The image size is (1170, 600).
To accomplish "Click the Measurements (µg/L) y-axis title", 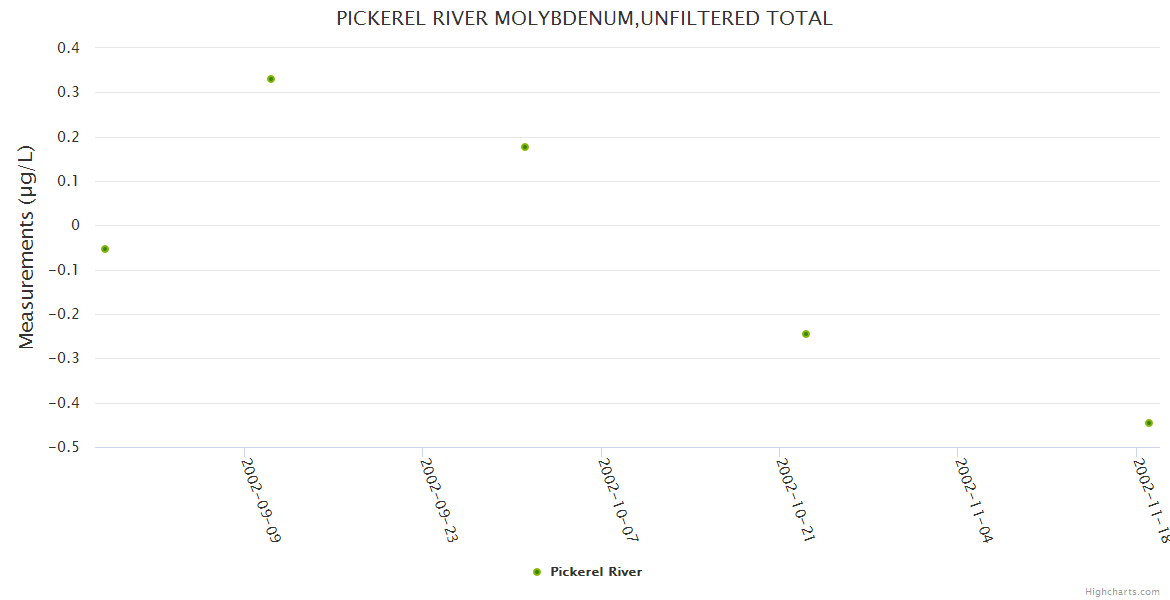I will tap(27, 247).
